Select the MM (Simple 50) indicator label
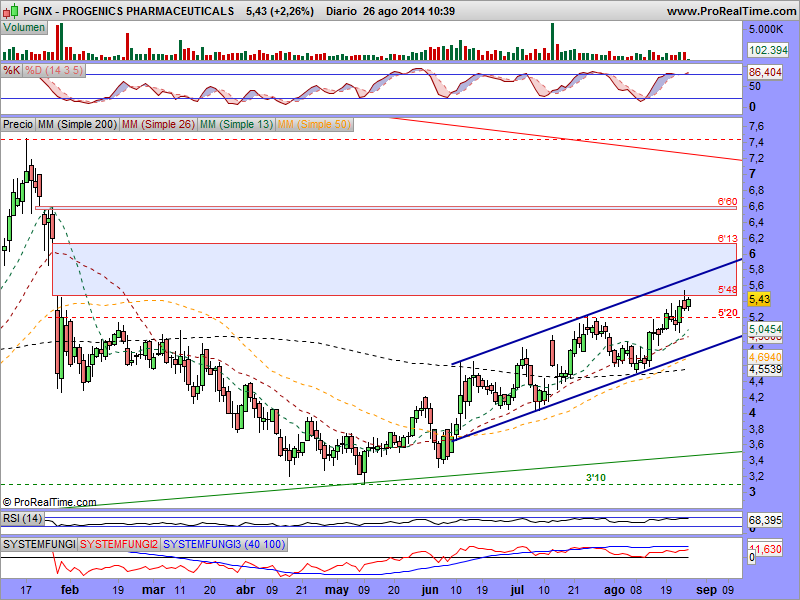 click(314, 124)
